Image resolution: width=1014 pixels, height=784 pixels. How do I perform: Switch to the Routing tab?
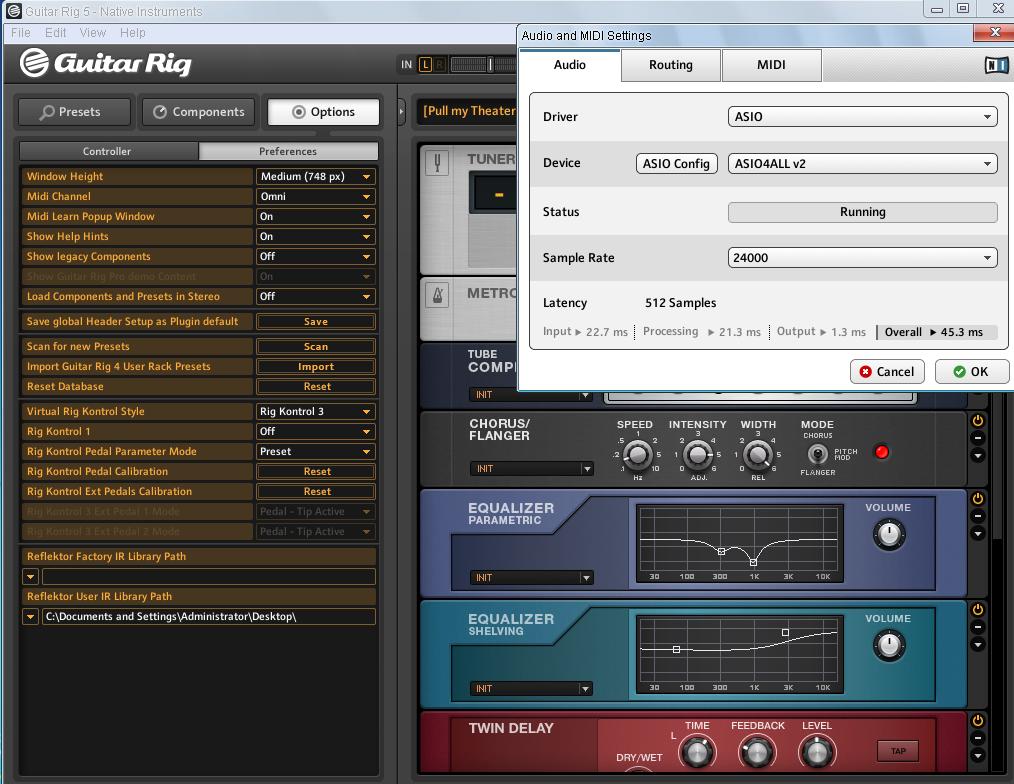point(670,65)
